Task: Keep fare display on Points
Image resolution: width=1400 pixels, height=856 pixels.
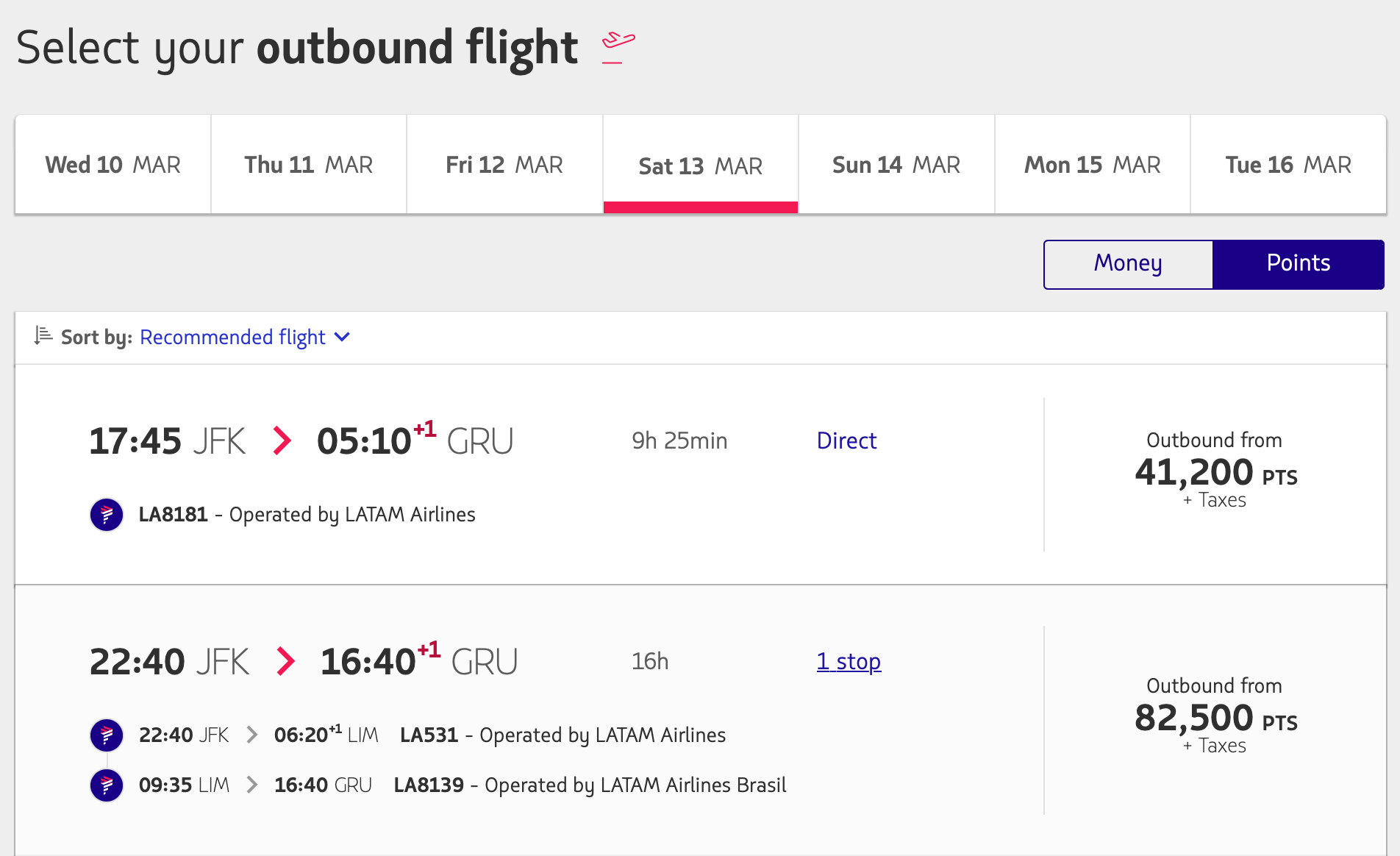Action: (x=1299, y=263)
